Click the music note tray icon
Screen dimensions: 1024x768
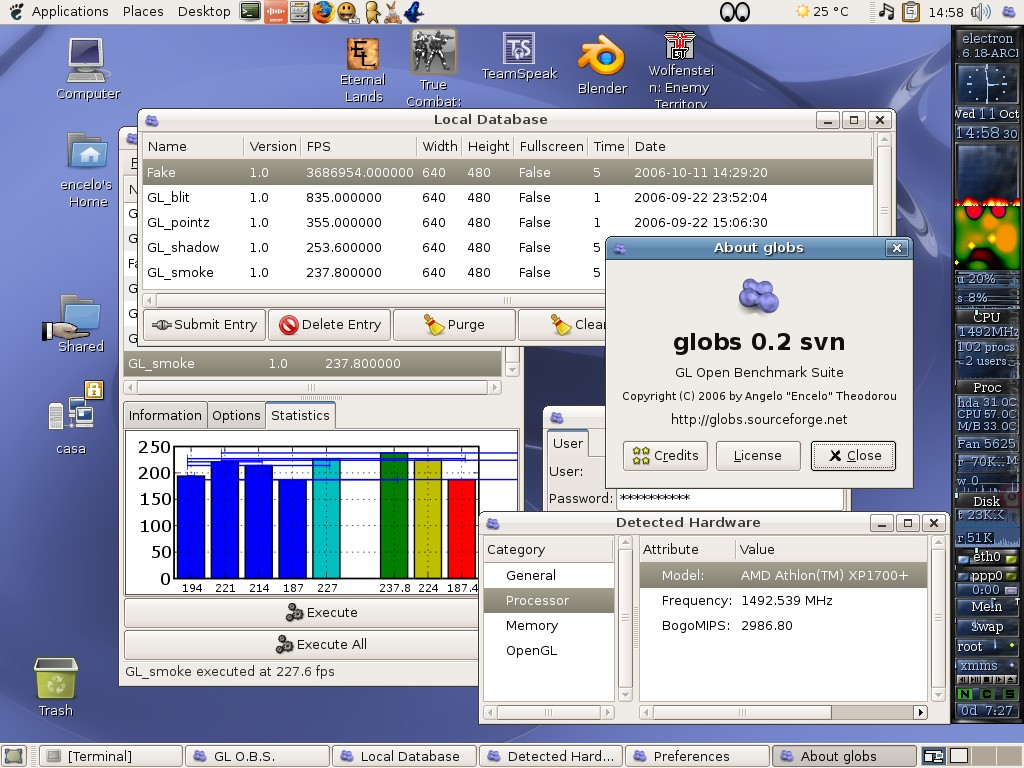click(886, 11)
